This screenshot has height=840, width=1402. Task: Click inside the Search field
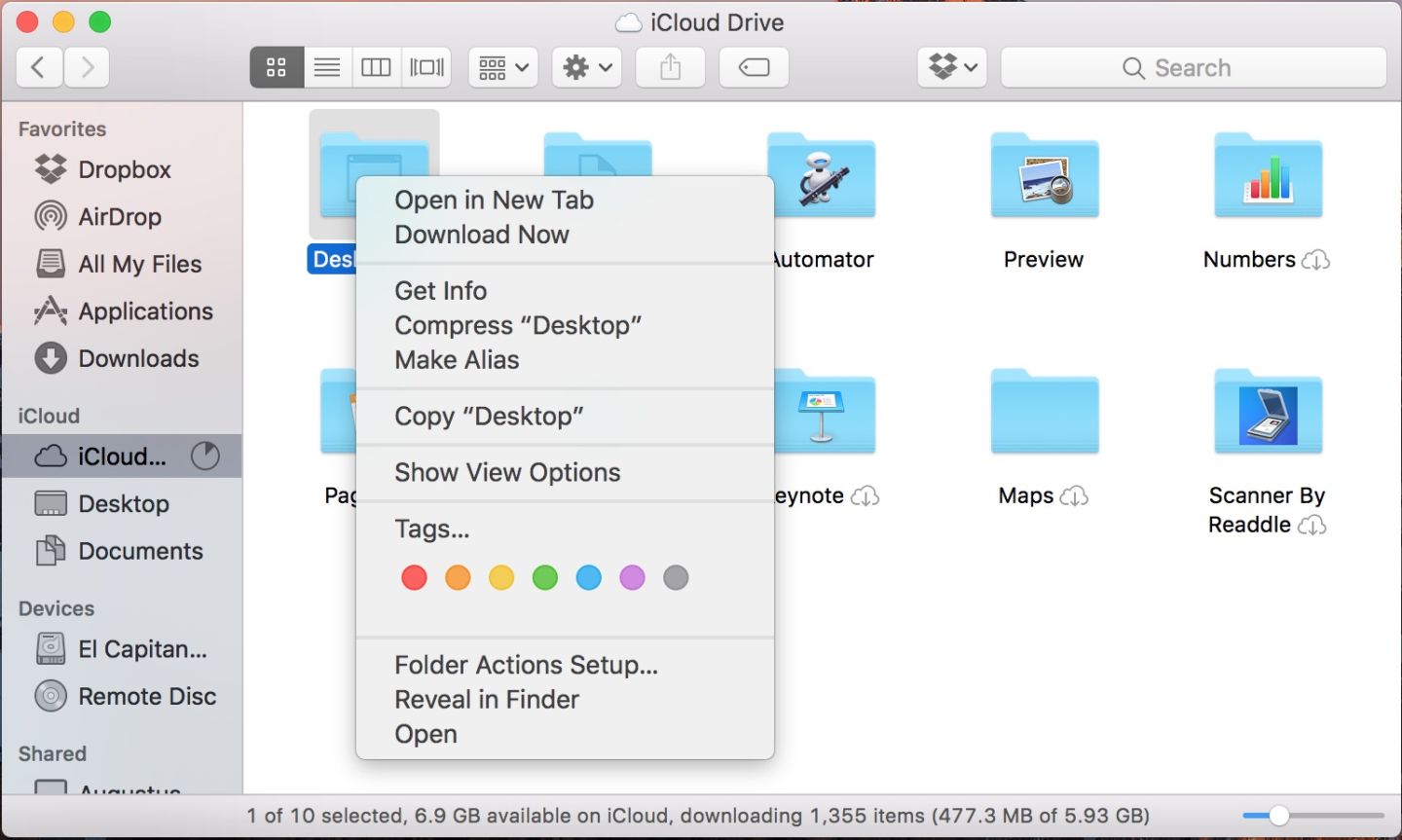click(1193, 67)
